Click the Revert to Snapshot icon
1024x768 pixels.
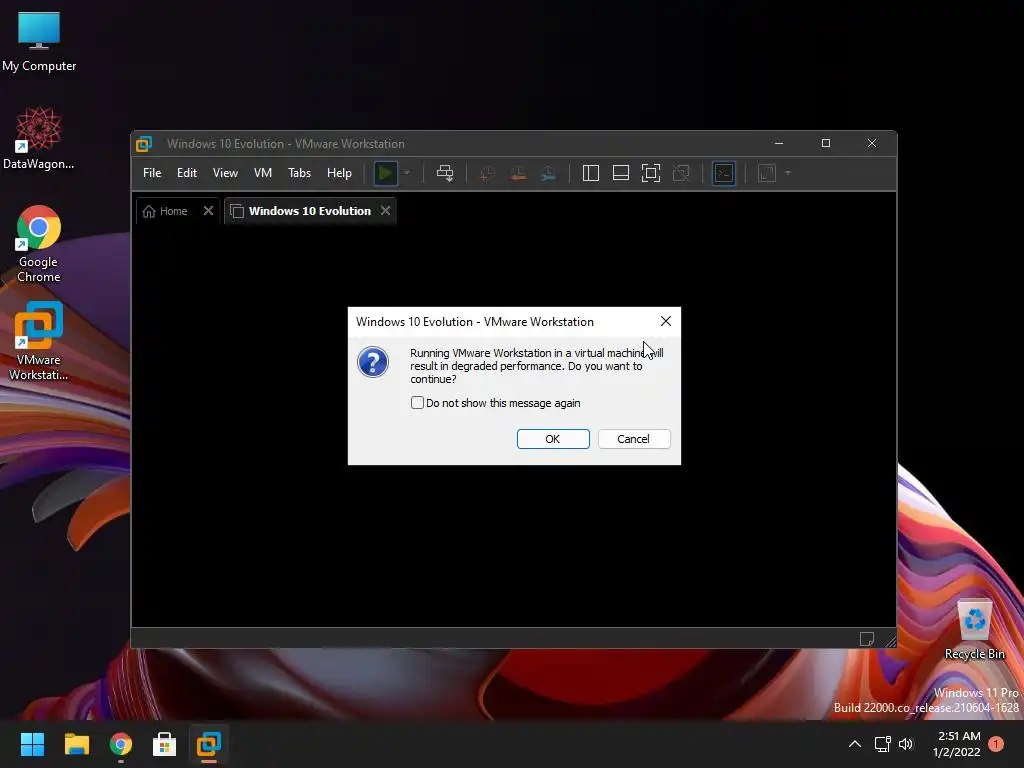click(518, 173)
